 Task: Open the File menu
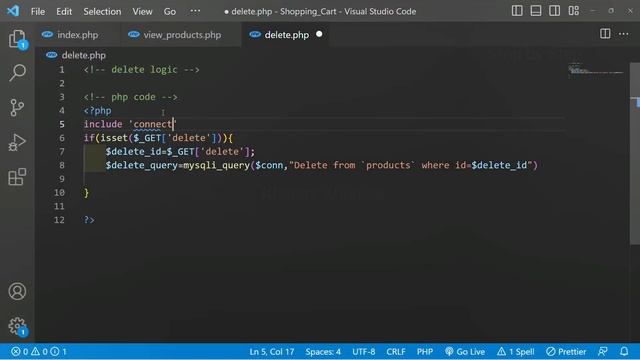38,11
